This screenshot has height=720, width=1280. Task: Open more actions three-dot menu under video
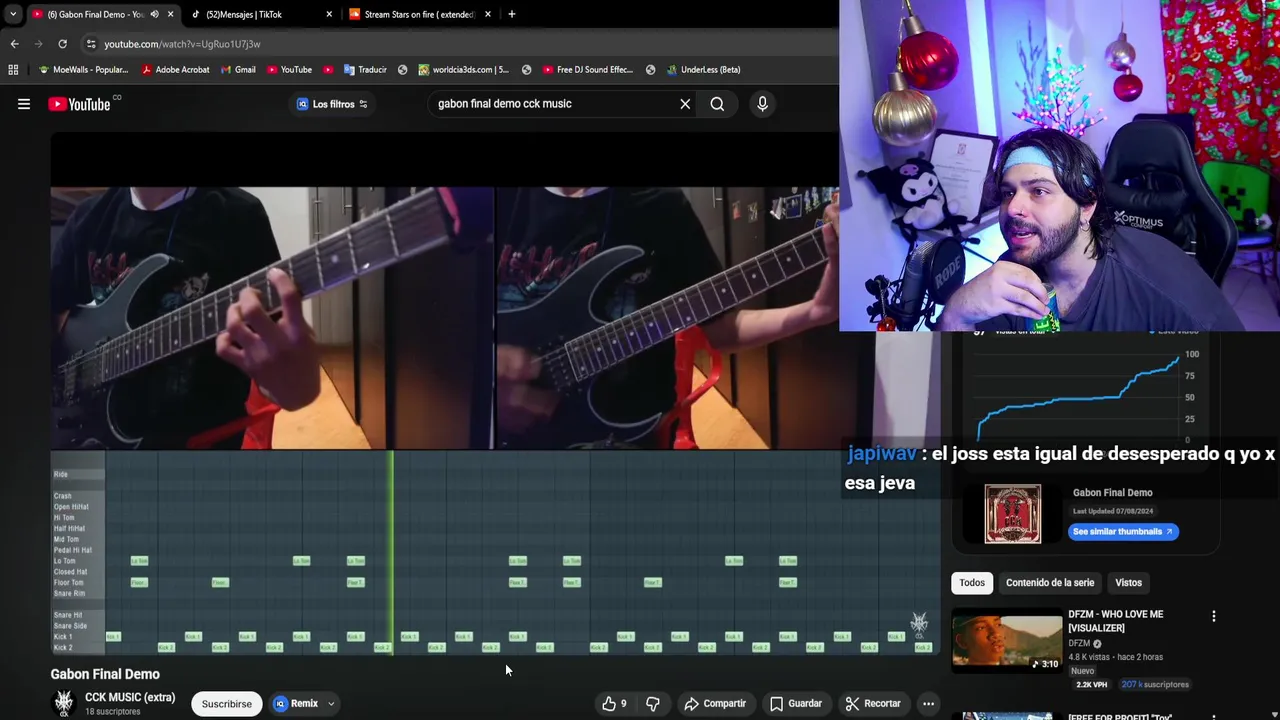pyautogui.click(x=928, y=703)
